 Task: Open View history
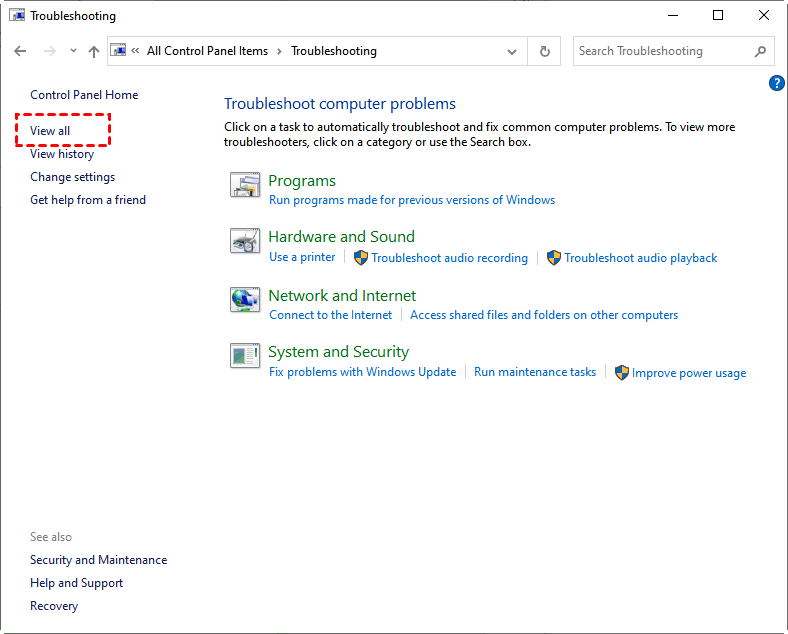(x=62, y=154)
